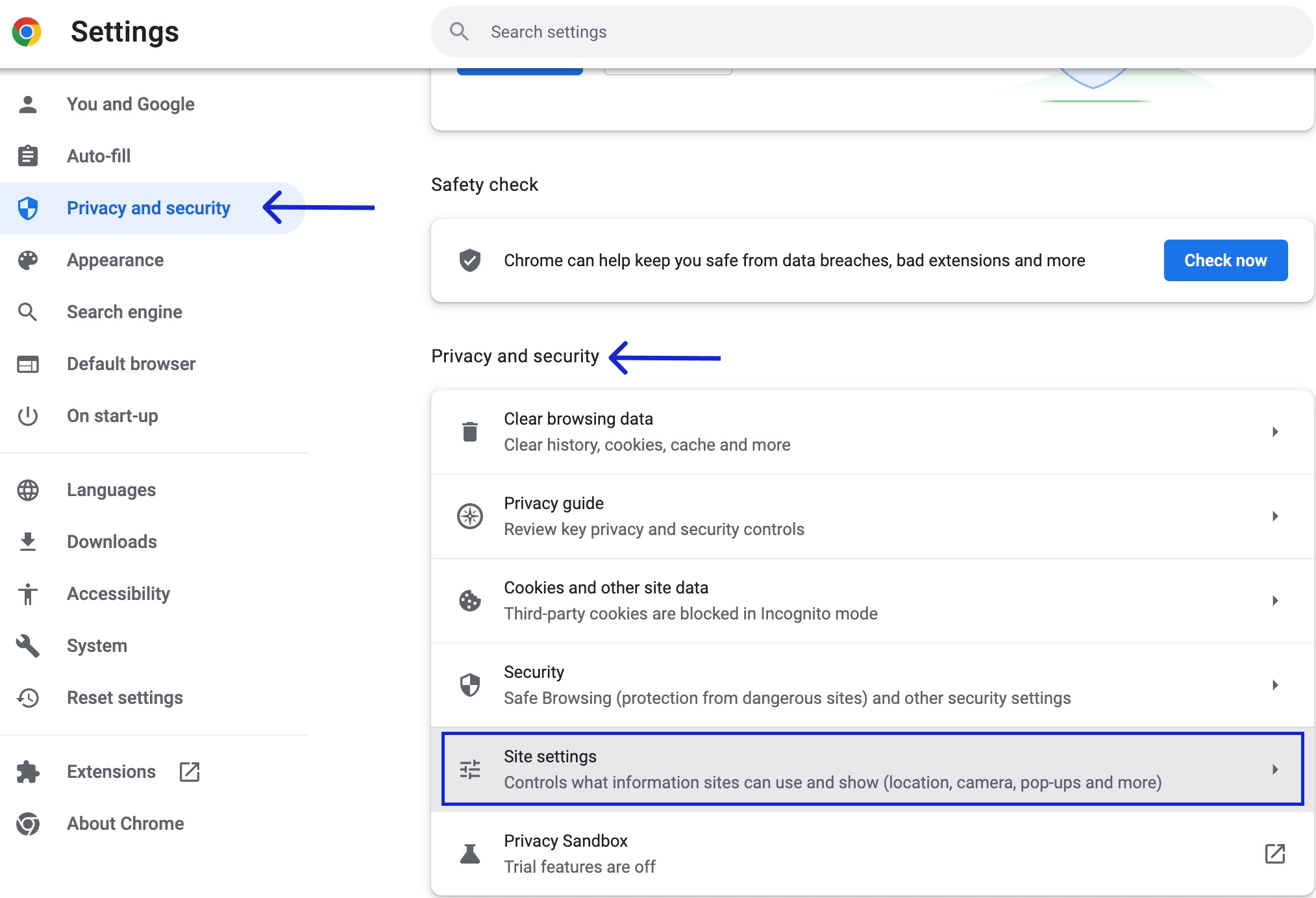
Task: Expand the Security row arrow
Action: click(x=1275, y=685)
